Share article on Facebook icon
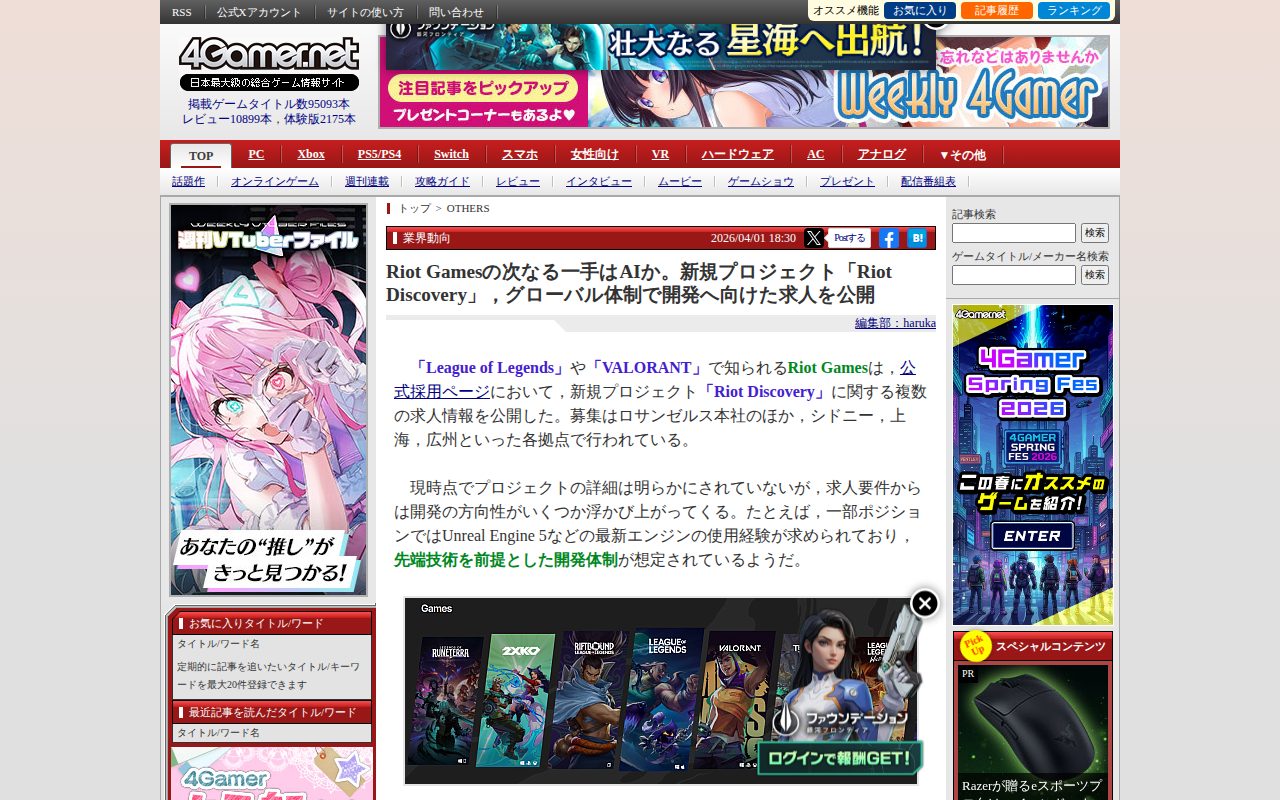The image size is (1280, 800). tap(888, 238)
